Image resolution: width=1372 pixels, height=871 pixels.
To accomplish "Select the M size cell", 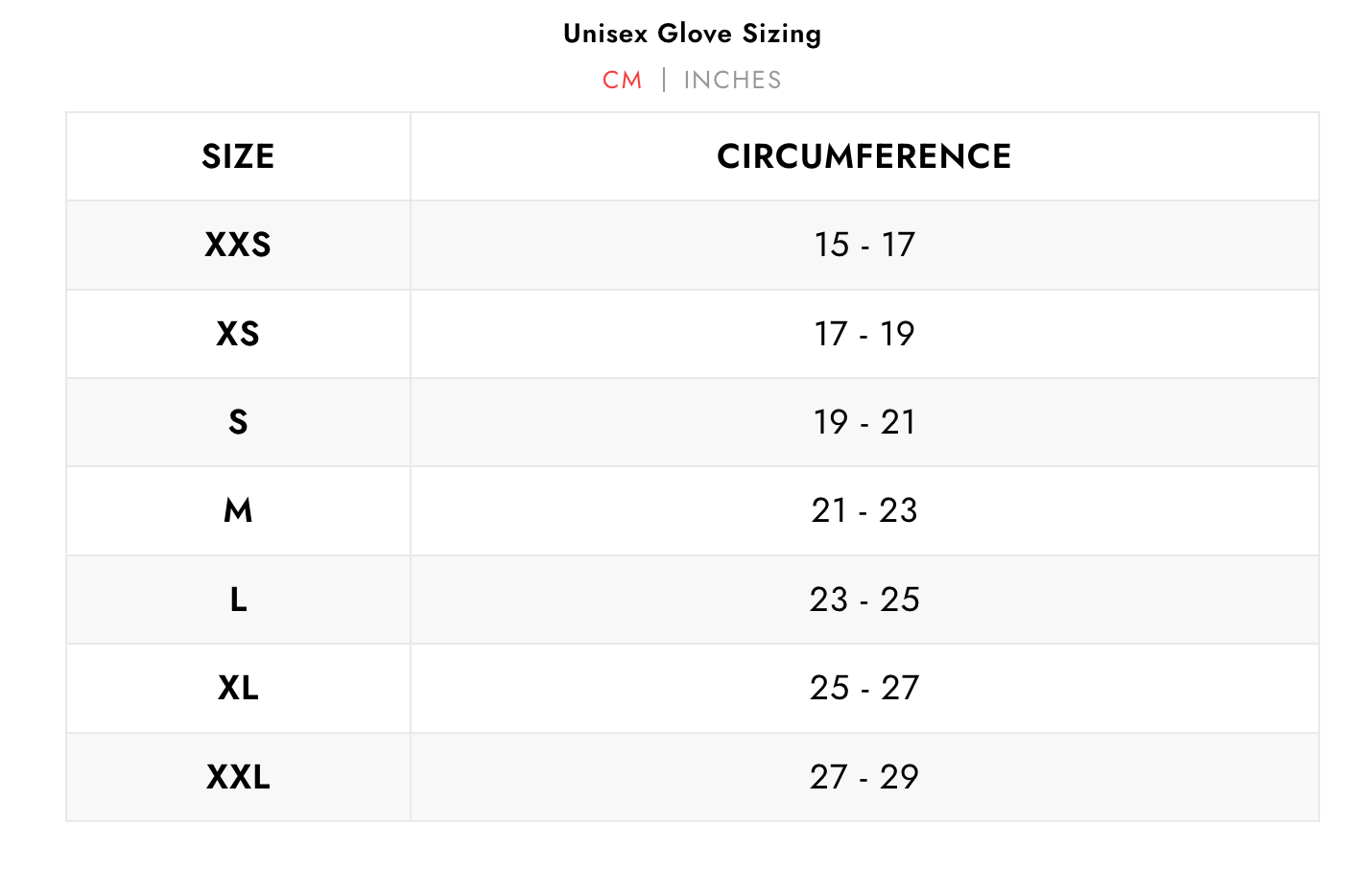I will (x=238, y=510).
